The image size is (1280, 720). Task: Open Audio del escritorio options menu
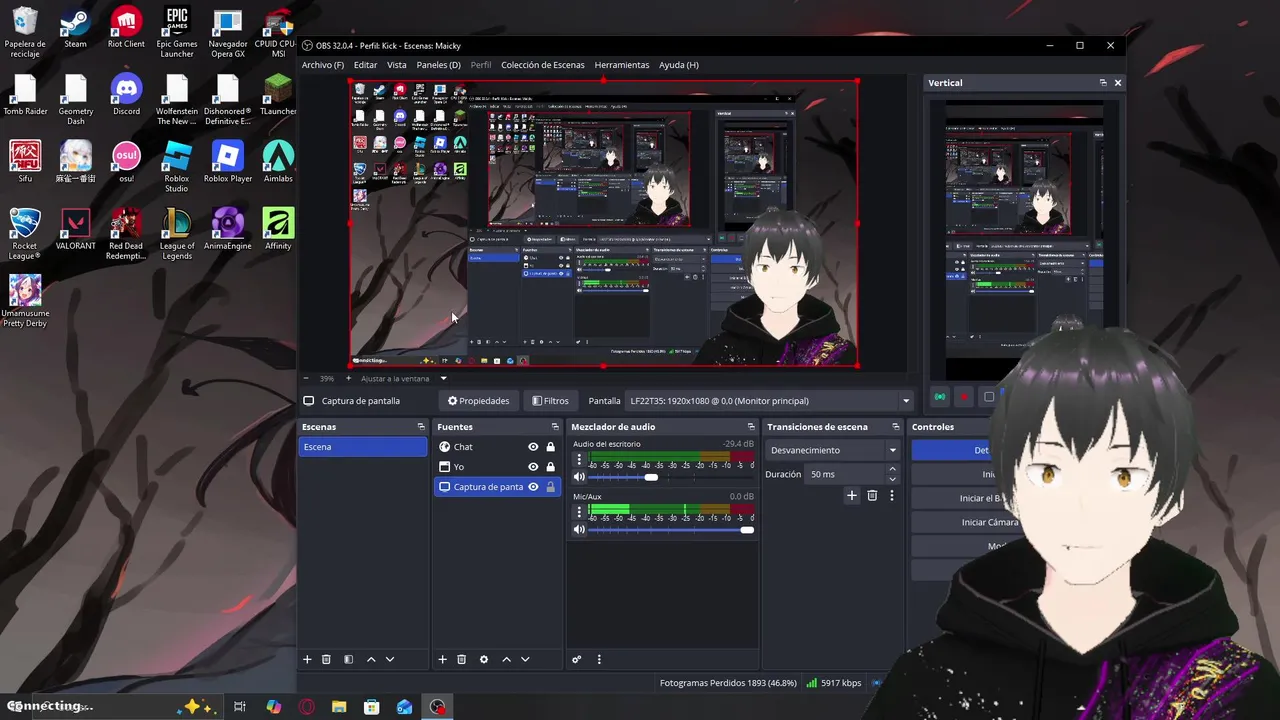click(579, 460)
